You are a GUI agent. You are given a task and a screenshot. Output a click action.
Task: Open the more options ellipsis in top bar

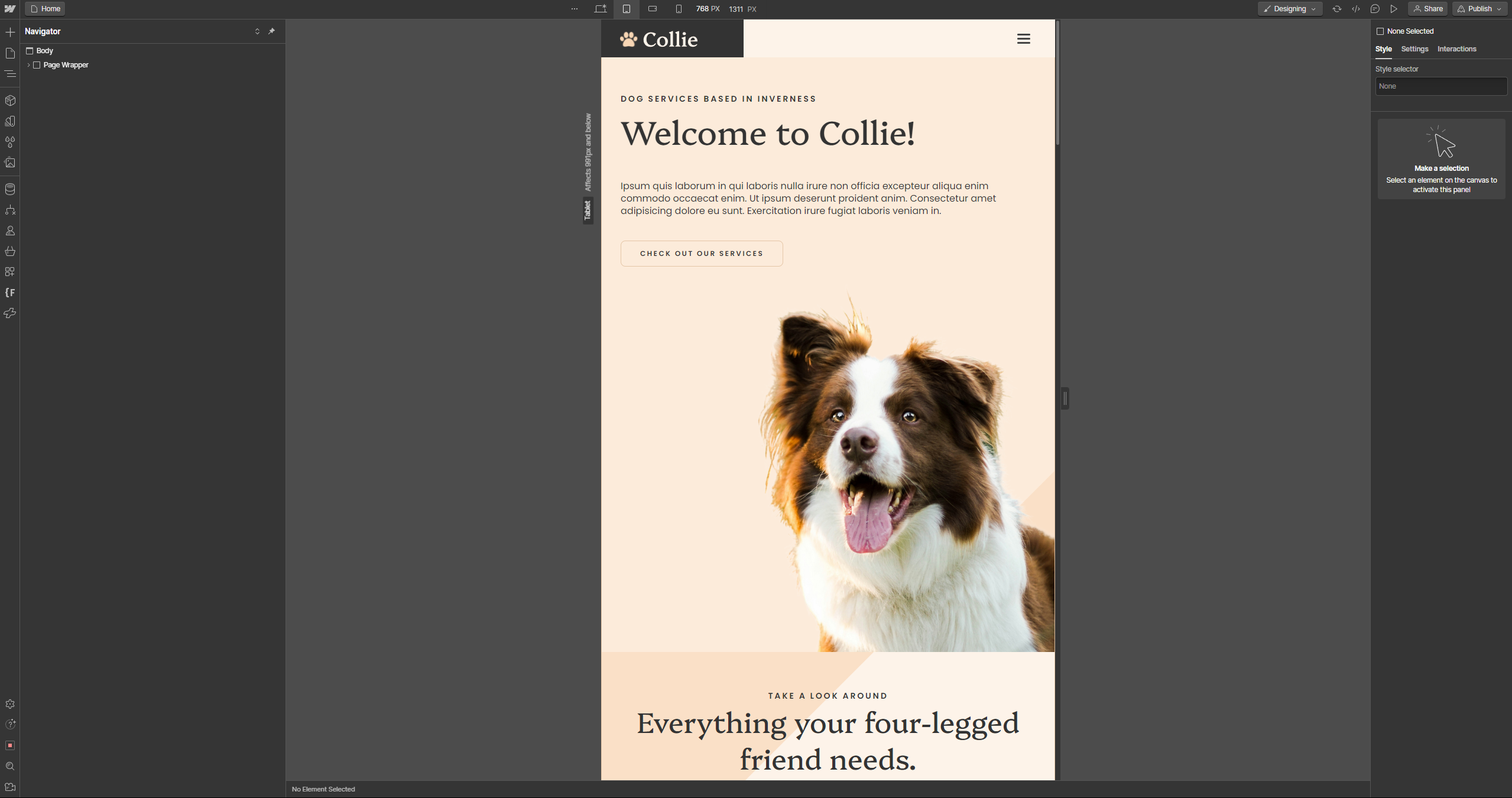575,9
